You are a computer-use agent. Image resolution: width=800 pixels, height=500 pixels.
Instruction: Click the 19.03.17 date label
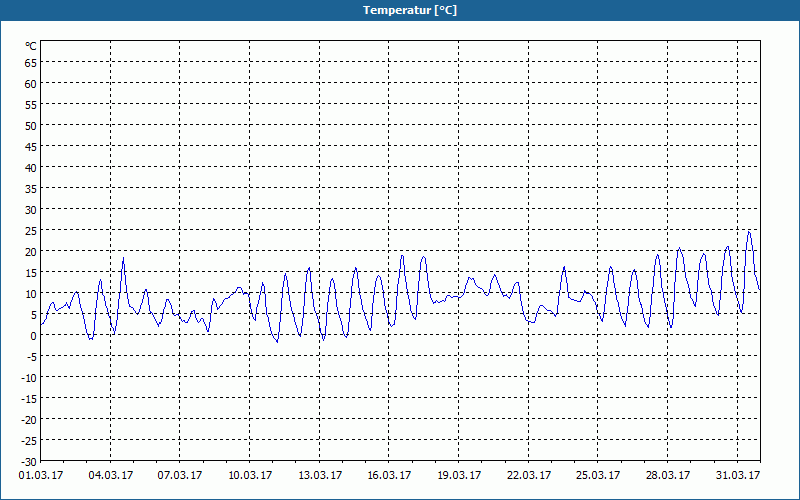coord(459,475)
